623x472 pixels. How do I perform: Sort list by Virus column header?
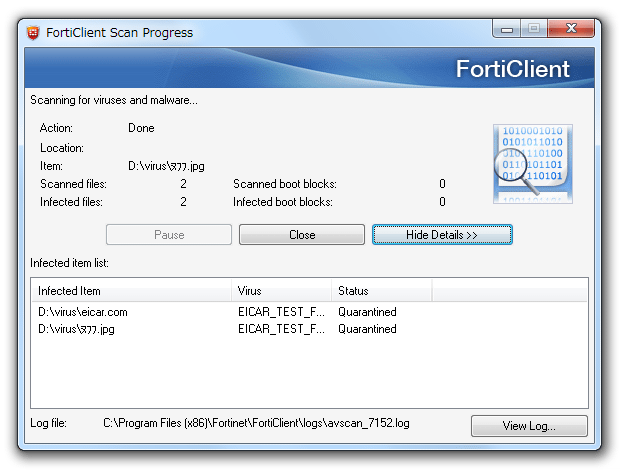[x=282, y=291]
